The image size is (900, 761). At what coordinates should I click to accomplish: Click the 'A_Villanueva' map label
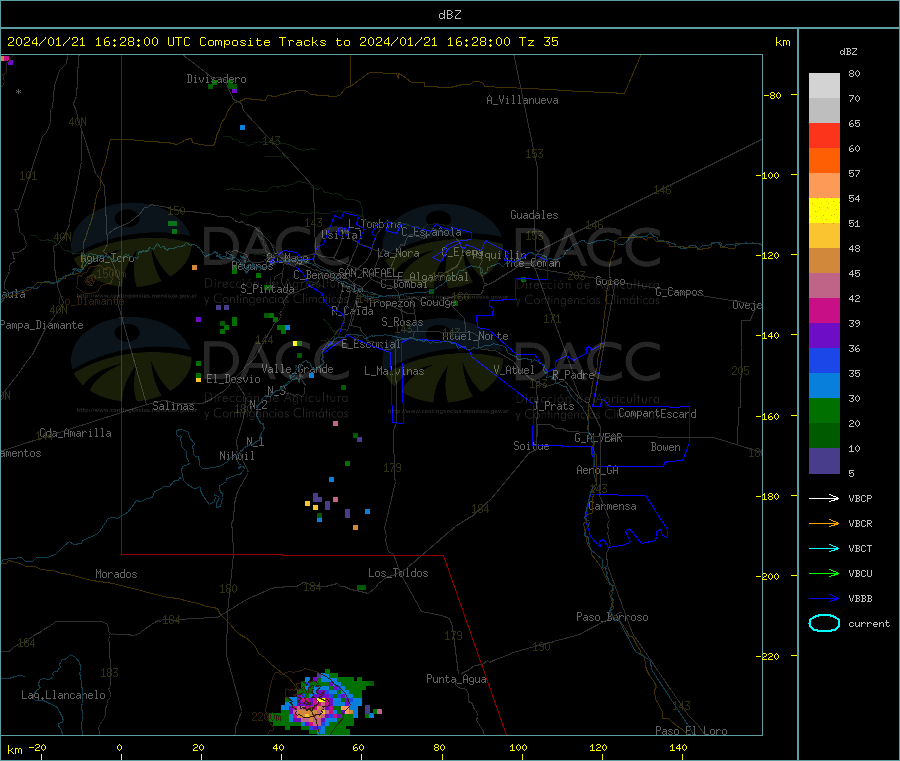click(x=522, y=100)
